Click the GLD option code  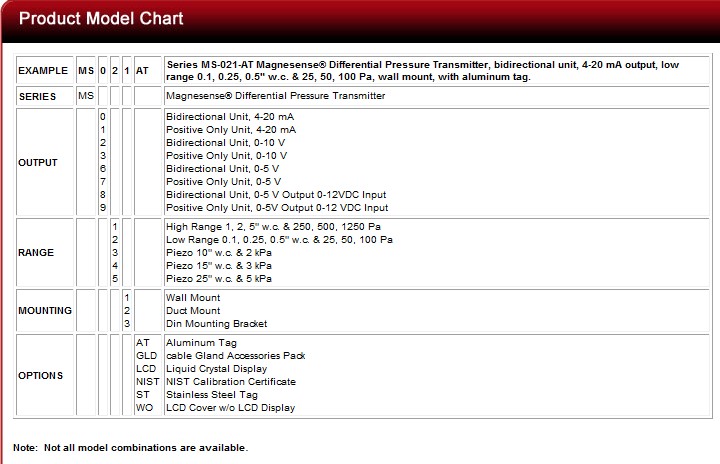pyautogui.click(x=146, y=356)
